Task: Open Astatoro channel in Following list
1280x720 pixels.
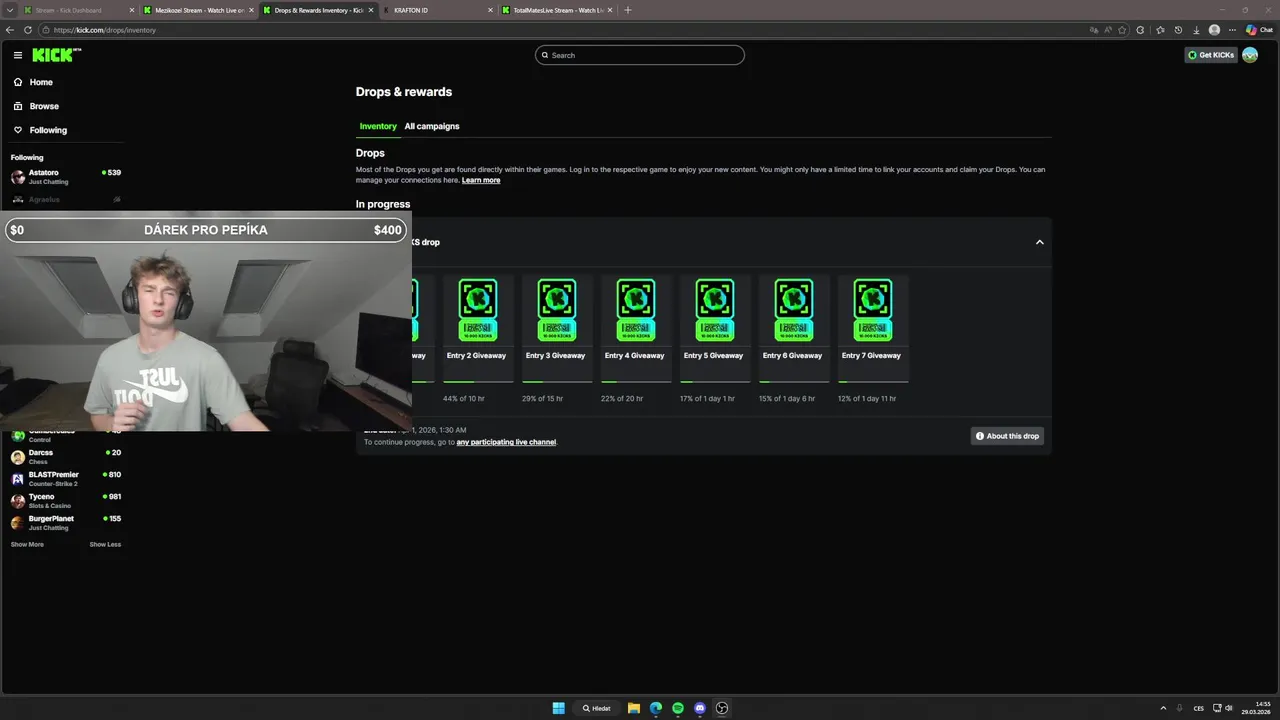Action: [x=66, y=177]
